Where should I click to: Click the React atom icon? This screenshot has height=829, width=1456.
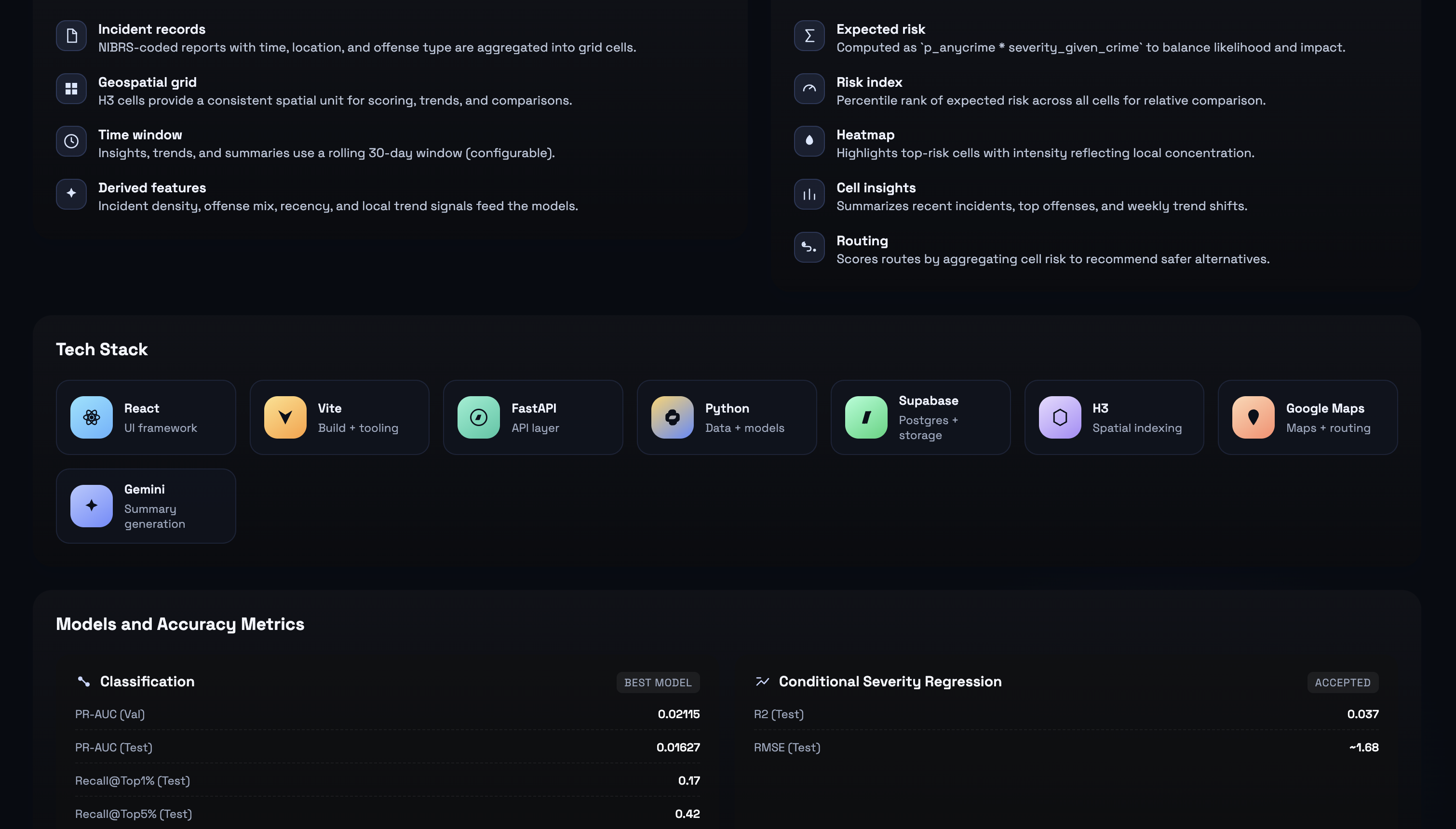pyautogui.click(x=91, y=417)
